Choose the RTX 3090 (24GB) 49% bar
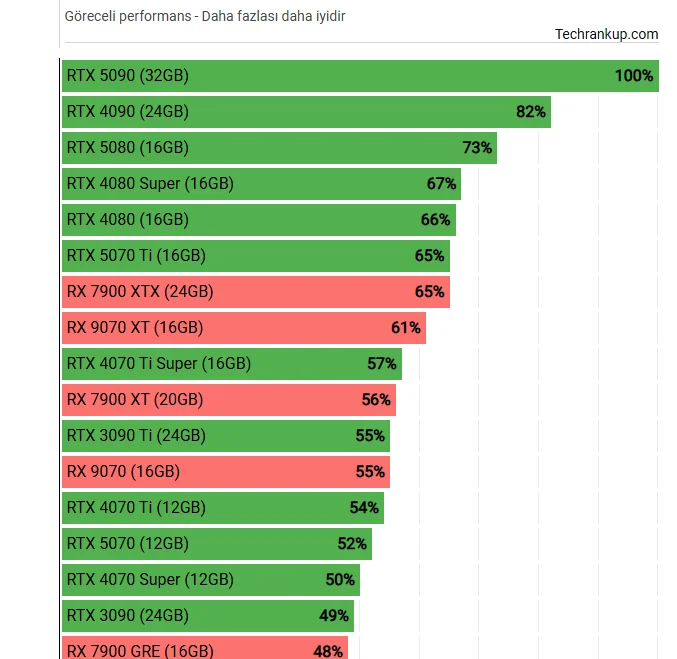The height and width of the screenshot is (659, 677). (x=205, y=616)
